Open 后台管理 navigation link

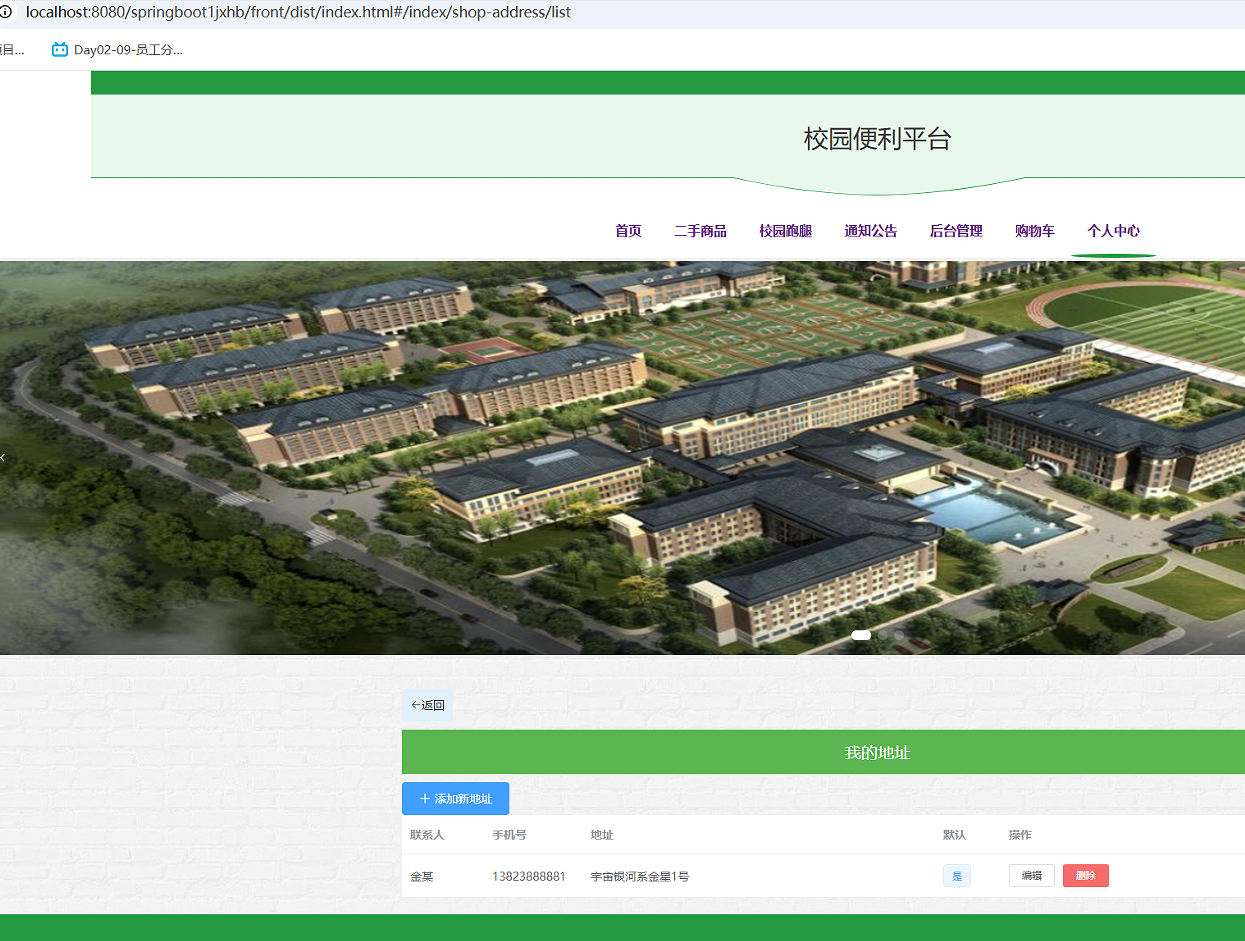pyautogui.click(x=956, y=231)
